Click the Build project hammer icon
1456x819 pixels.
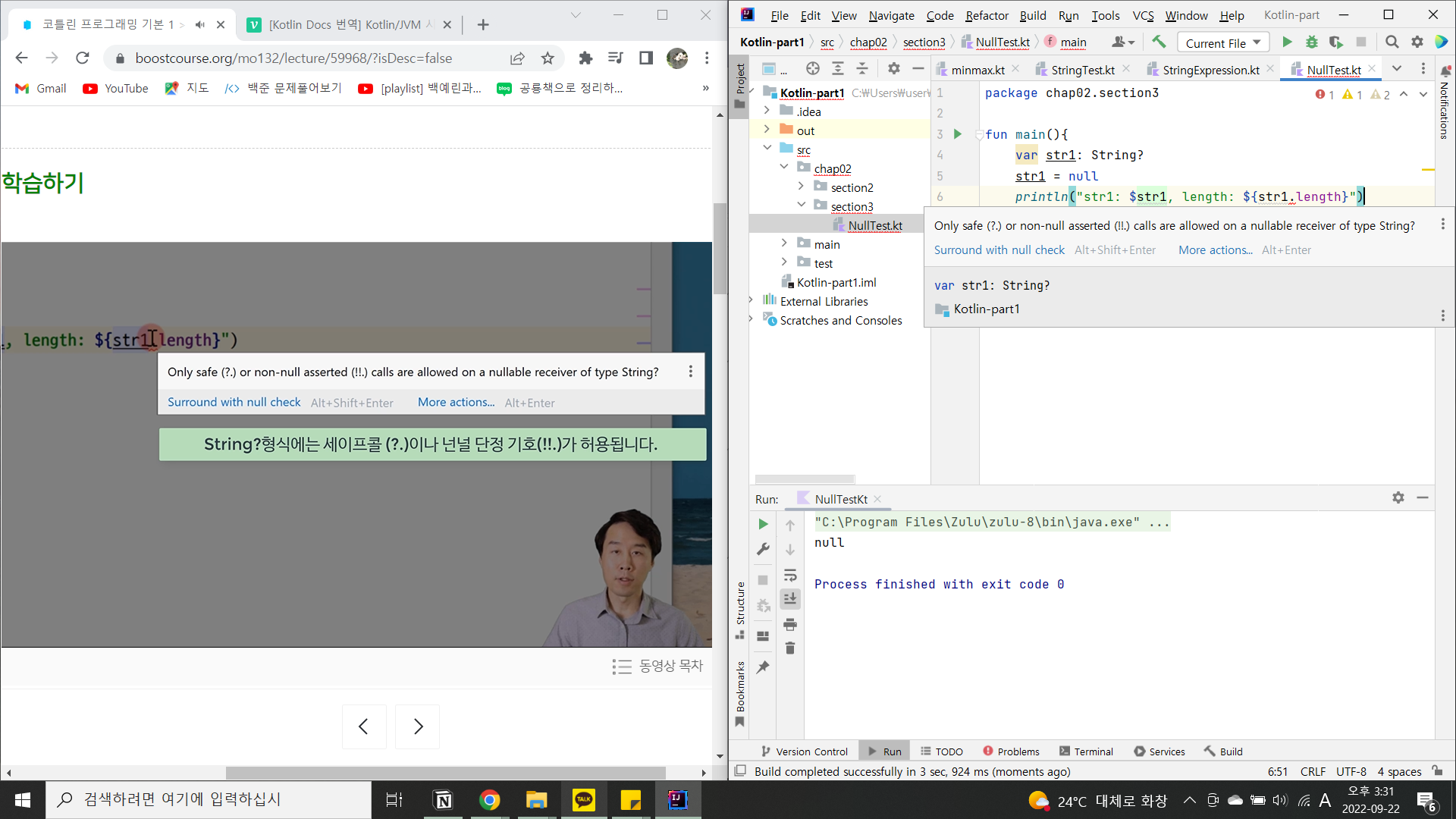coord(1159,42)
